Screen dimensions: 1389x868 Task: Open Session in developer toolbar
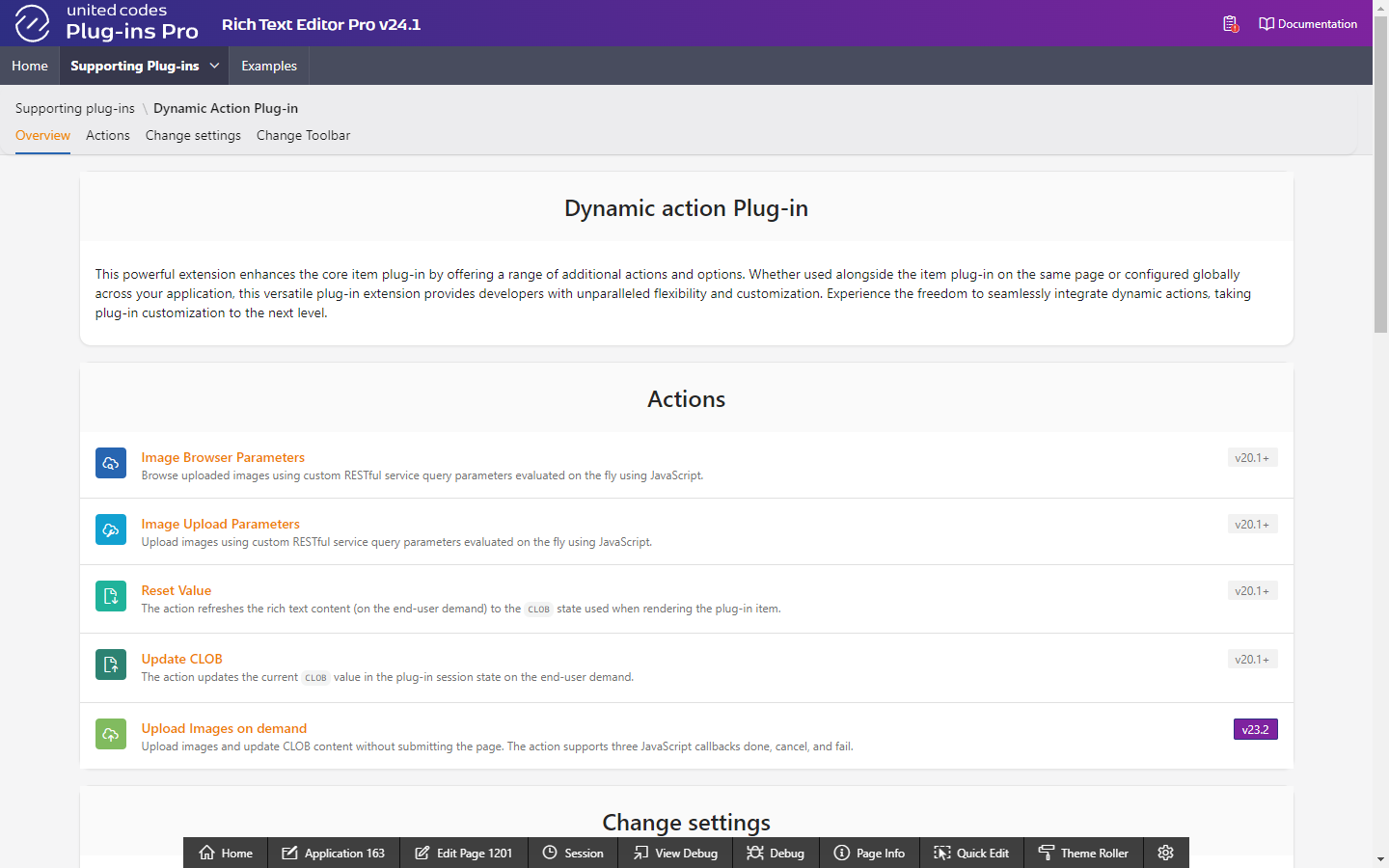tap(573, 853)
